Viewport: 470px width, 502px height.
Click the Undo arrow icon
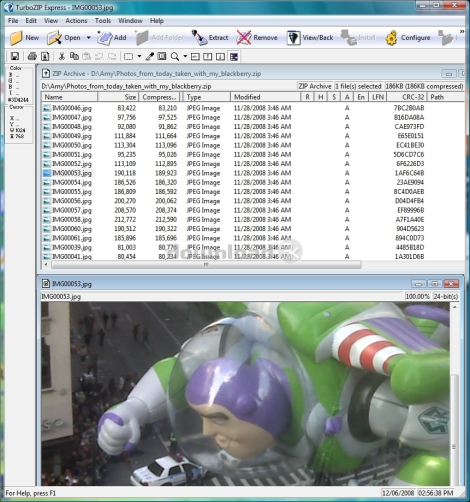coord(99,56)
